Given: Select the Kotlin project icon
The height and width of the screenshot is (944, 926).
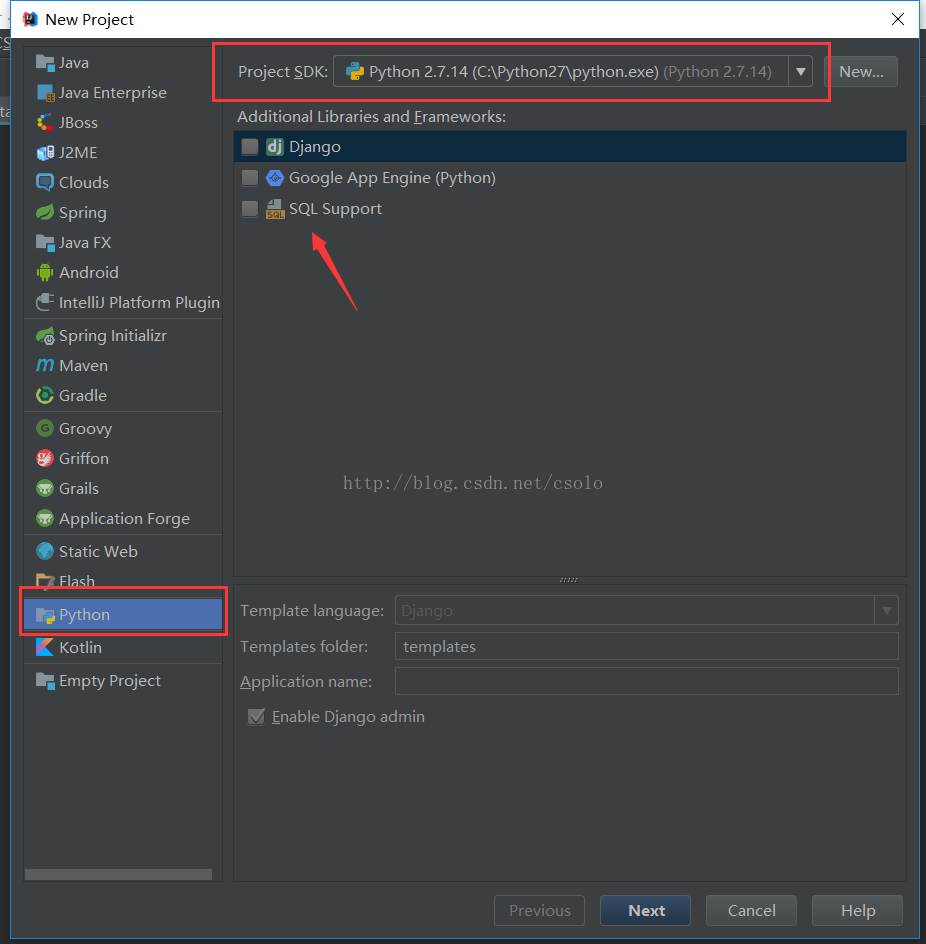Looking at the screenshot, I should click(x=44, y=648).
